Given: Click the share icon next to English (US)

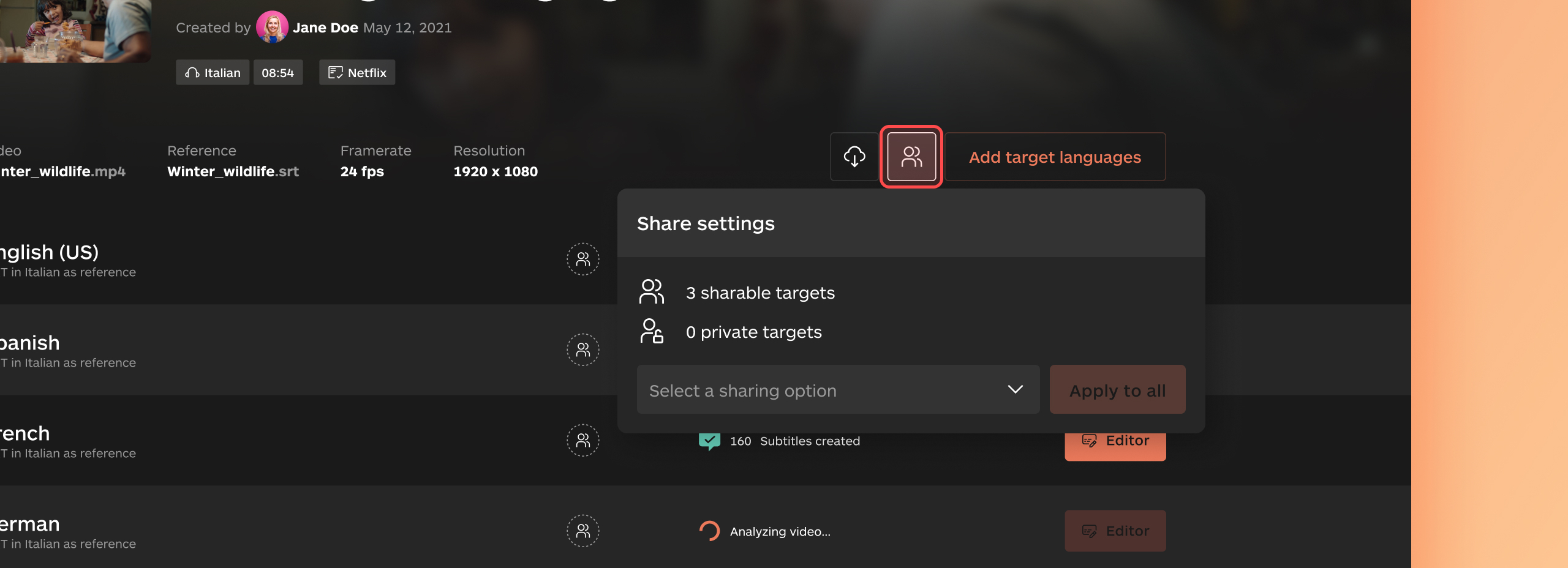Looking at the screenshot, I should 582,260.
